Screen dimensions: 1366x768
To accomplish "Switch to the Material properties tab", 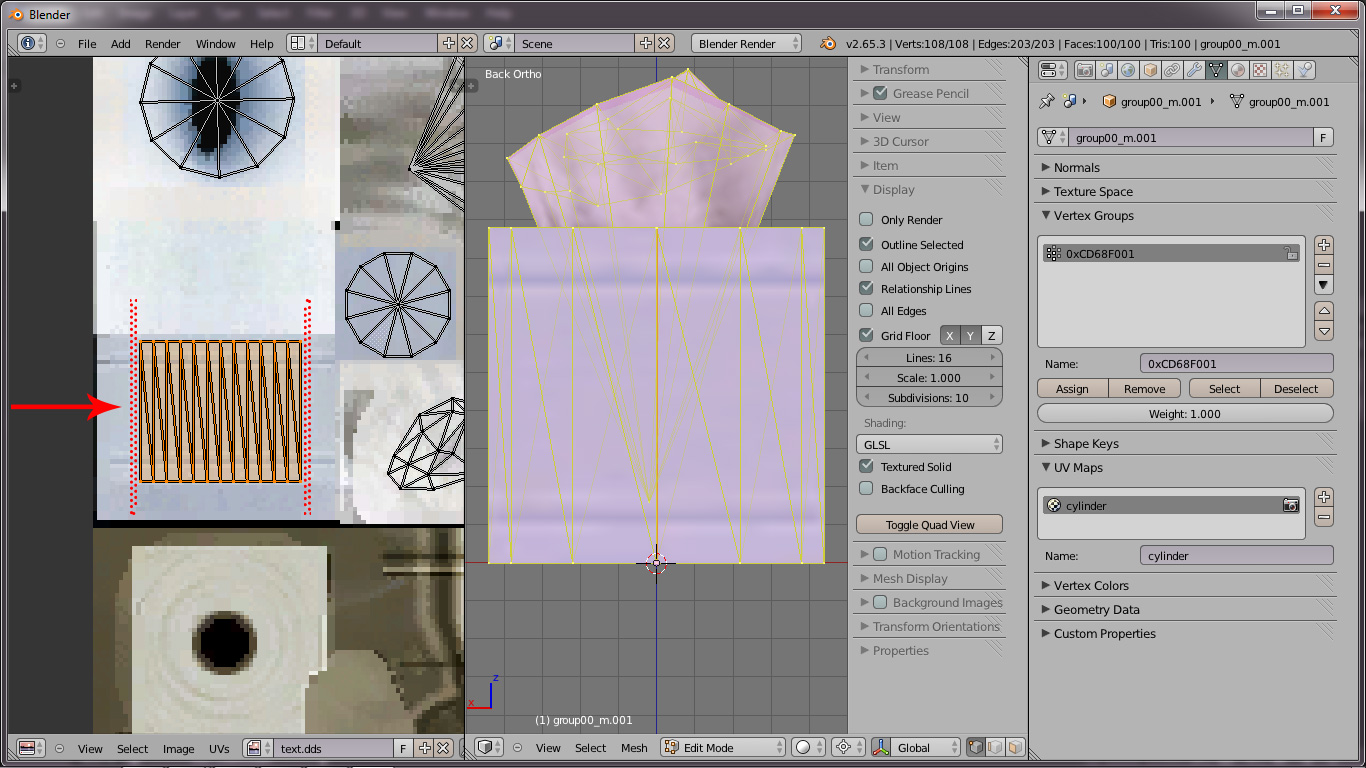I will pyautogui.click(x=1238, y=70).
